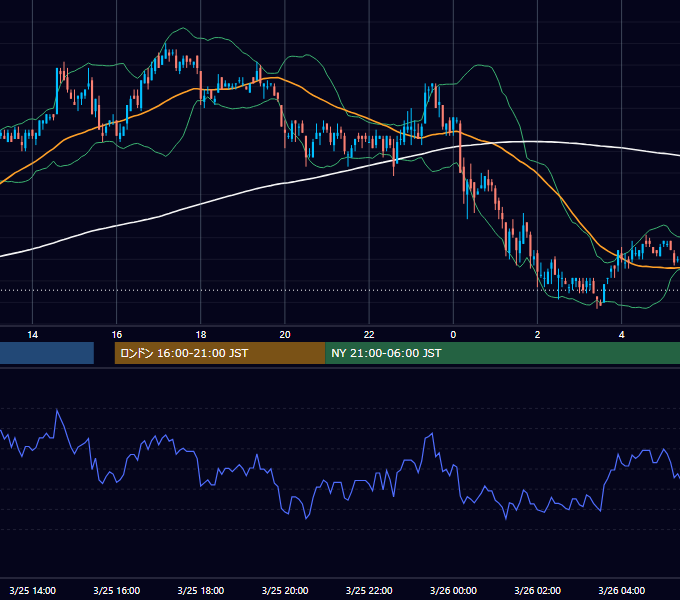The height and width of the screenshot is (600, 680).
Task: Click the 0 hour label on chart axis
Action: click(x=453, y=335)
